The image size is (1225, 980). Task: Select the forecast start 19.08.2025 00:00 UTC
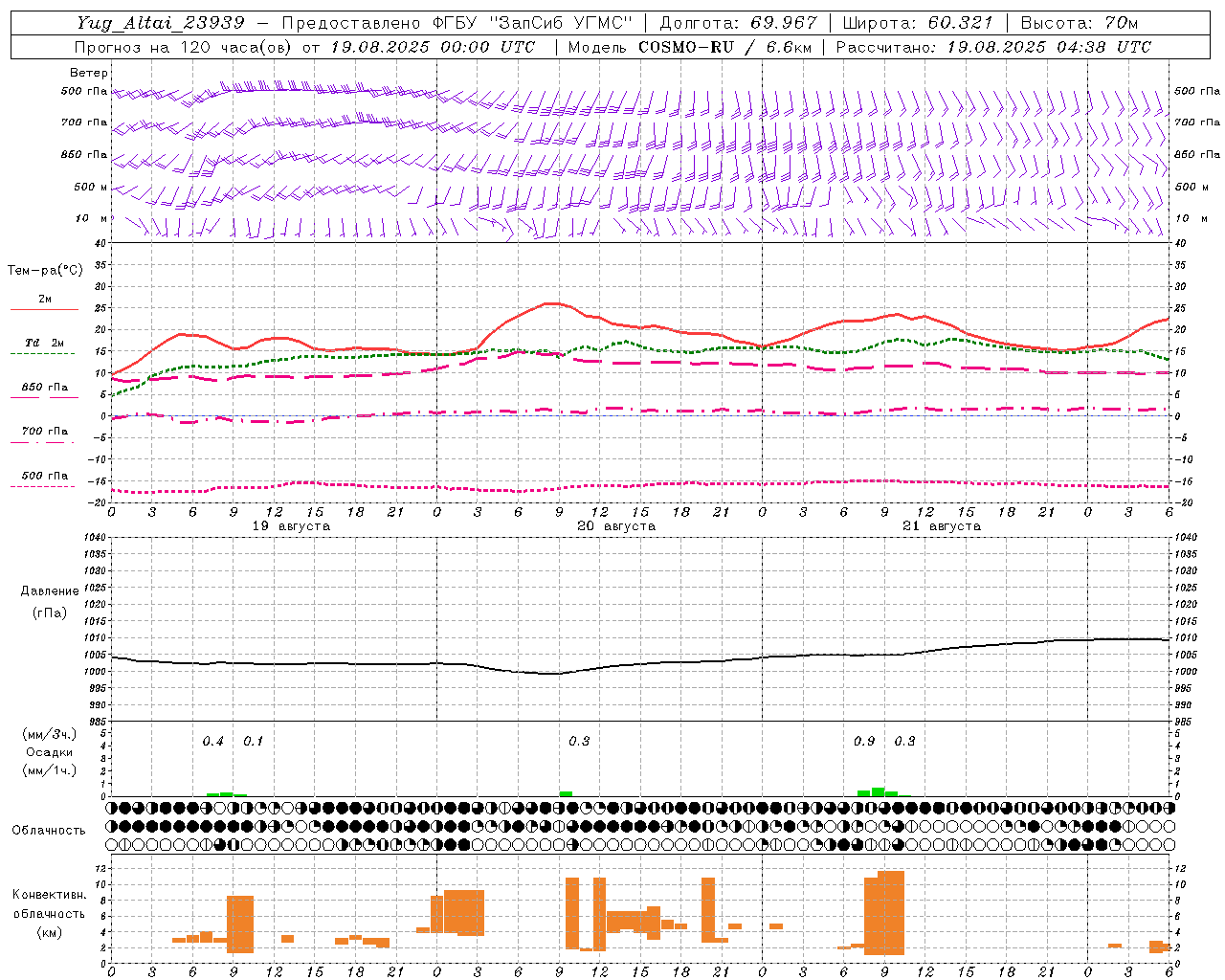tap(433, 47)
